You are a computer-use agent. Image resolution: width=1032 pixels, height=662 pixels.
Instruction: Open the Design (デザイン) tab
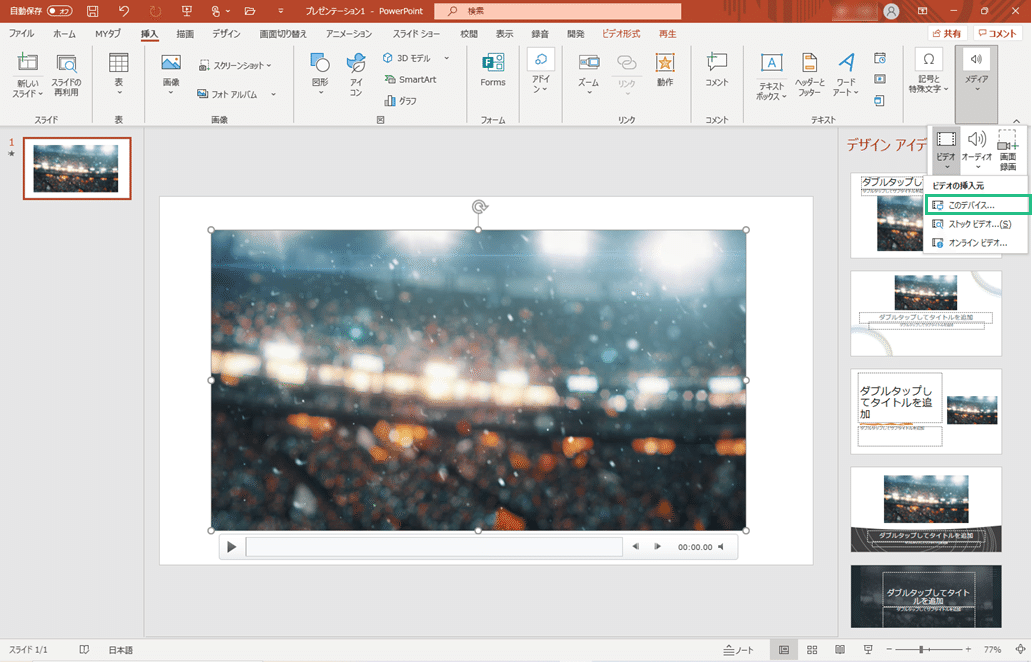point(226,34)
